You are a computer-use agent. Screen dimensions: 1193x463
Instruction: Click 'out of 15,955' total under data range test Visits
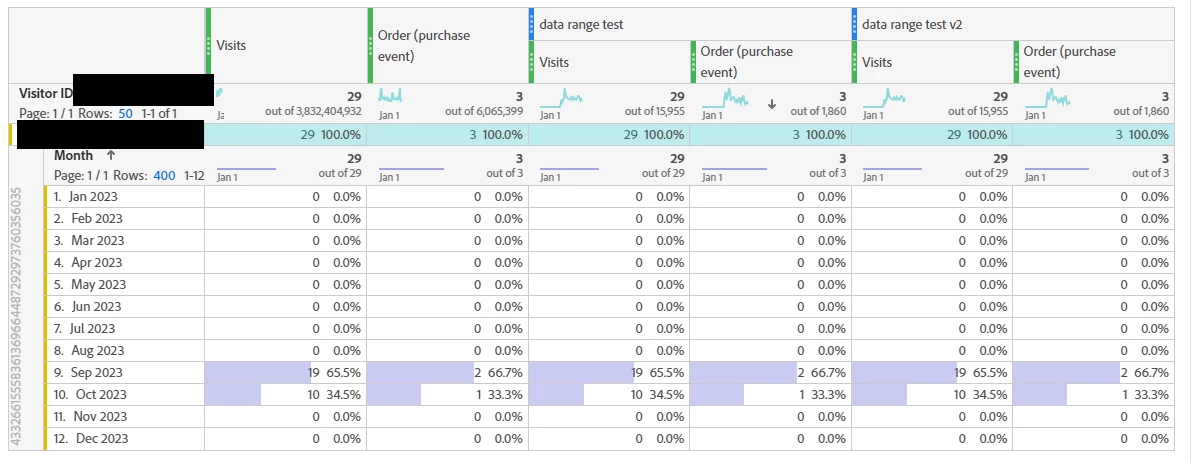tap(655, 112)
